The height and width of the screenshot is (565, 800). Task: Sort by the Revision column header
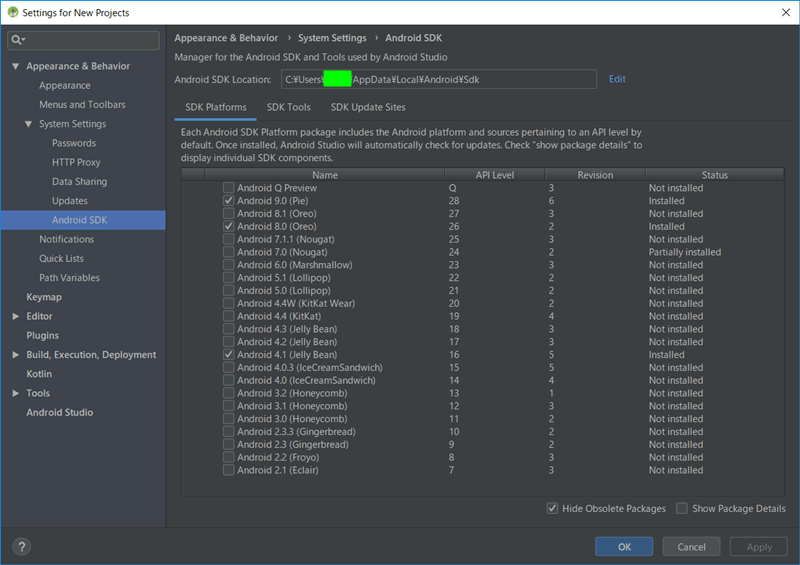pyautogui.click(x=595, y=175)
